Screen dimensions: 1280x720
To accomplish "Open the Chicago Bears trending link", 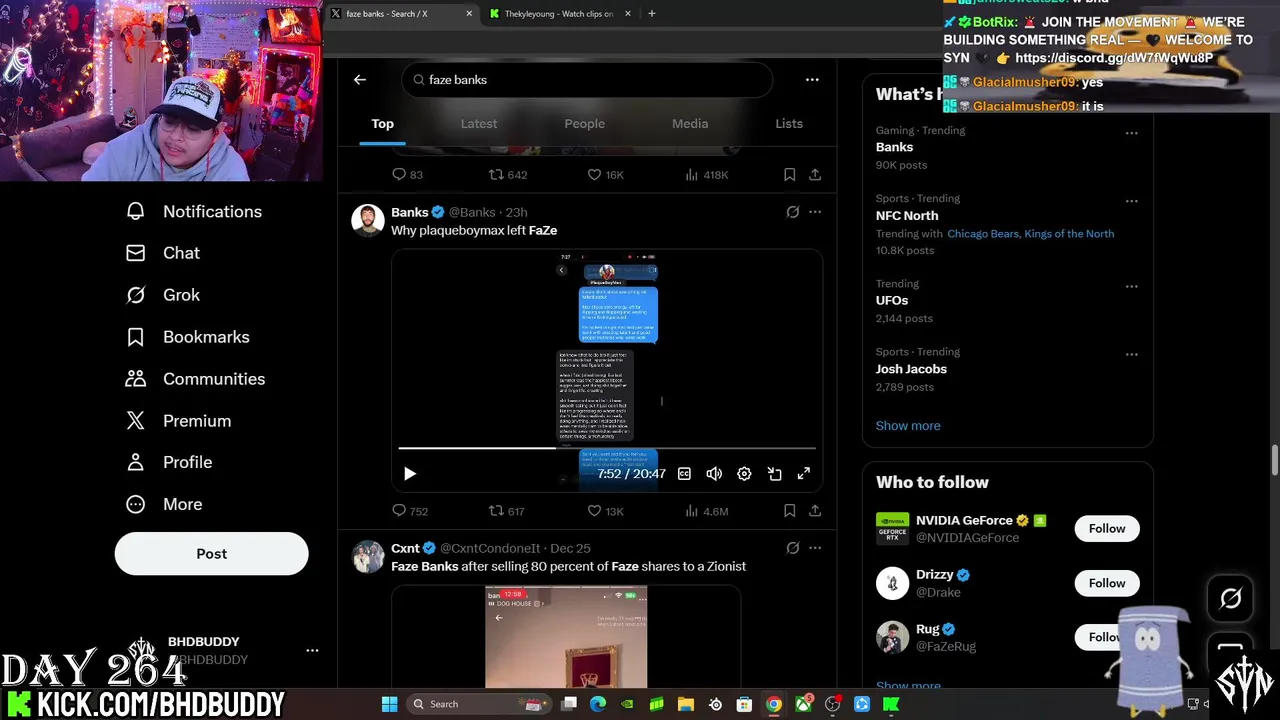I will (983, 234).
